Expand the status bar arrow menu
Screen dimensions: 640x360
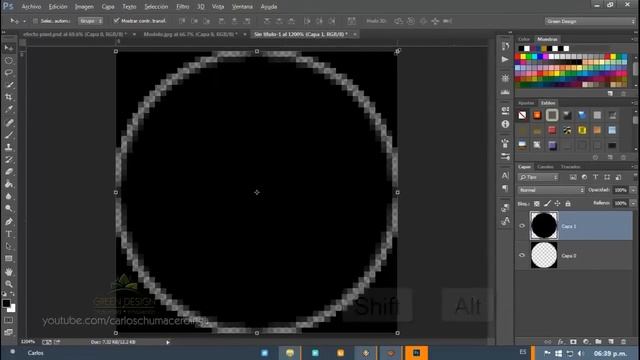tap(168, 342)
